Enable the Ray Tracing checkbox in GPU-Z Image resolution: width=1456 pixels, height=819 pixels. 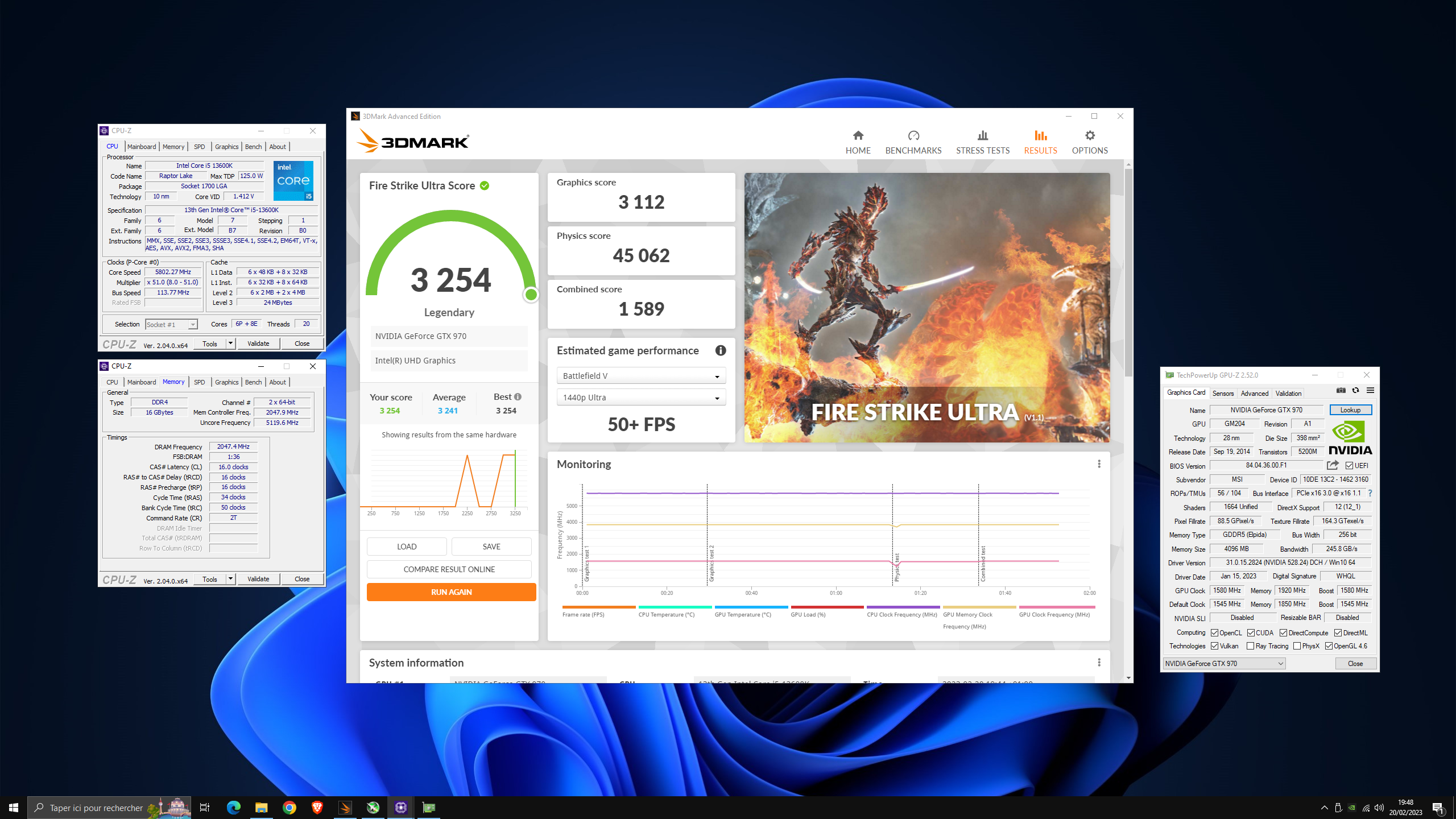pyautogui.click(x=1250, y=646)
